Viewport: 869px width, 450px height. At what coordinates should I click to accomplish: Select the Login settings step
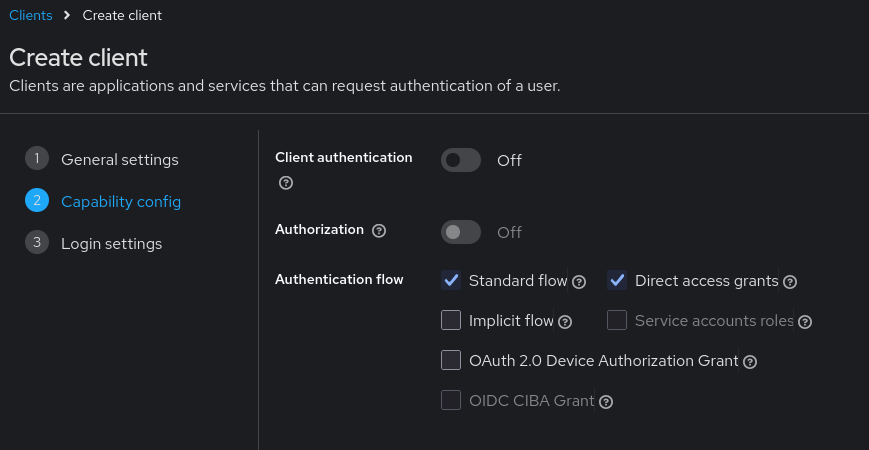(x=111, y=243)
